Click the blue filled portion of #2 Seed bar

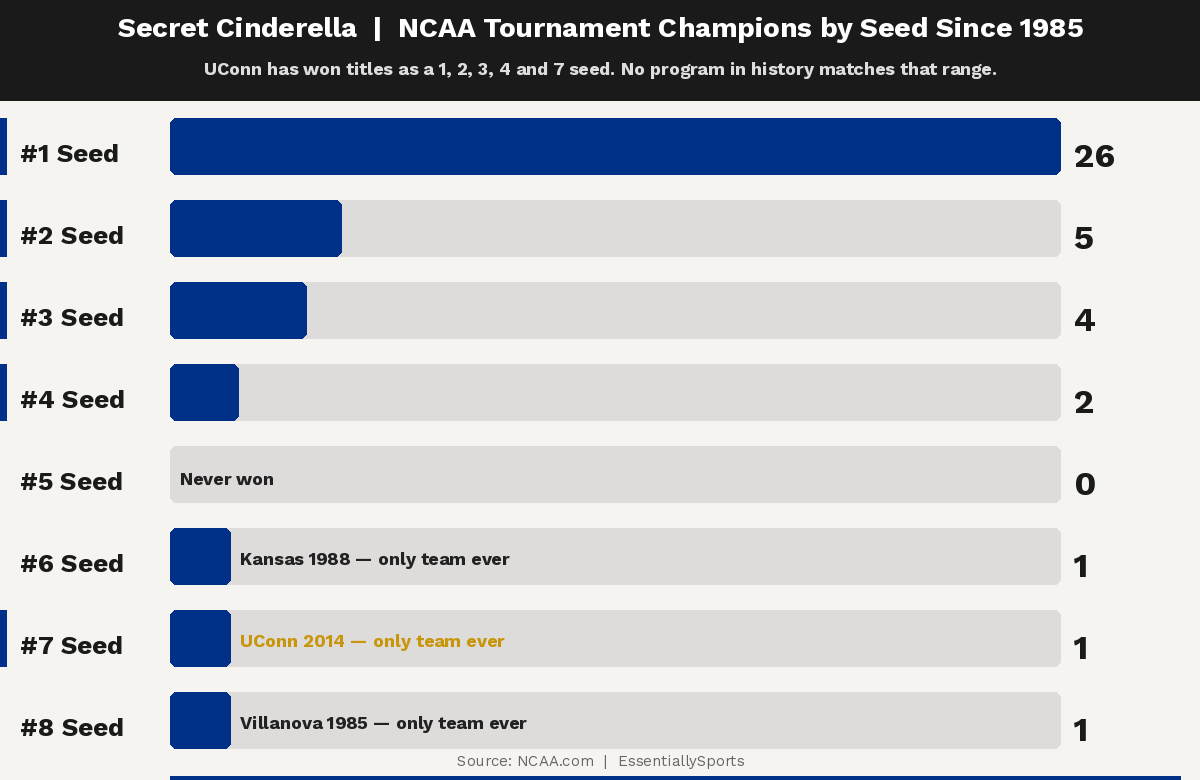[x=256, y=229]
